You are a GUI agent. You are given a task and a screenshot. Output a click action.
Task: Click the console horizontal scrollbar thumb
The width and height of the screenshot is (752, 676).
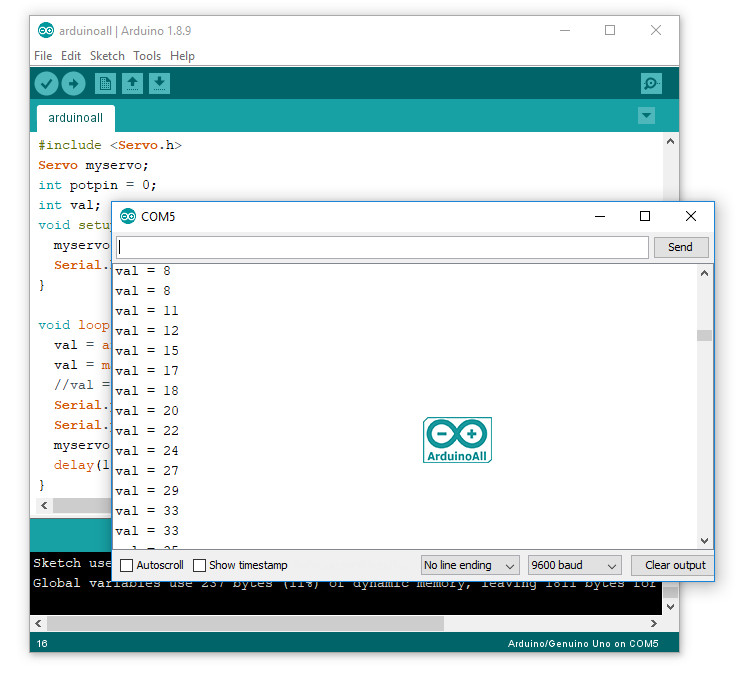point(245,623)
